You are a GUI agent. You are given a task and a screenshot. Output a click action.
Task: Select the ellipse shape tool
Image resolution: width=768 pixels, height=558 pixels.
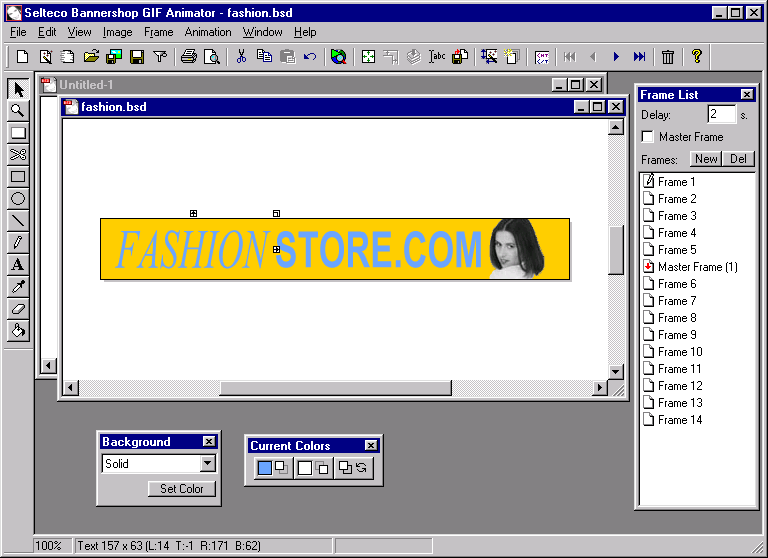click(x=18, y=199)
